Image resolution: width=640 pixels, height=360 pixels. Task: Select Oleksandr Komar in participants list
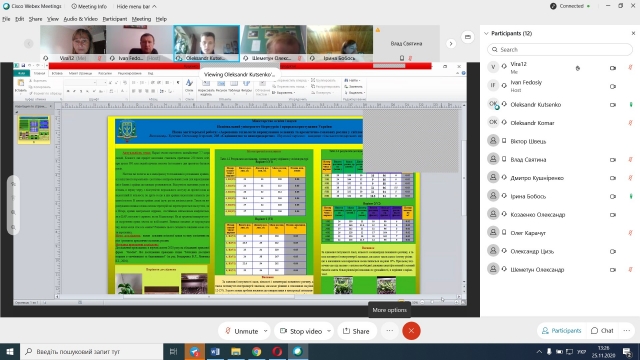coord(560,122)
